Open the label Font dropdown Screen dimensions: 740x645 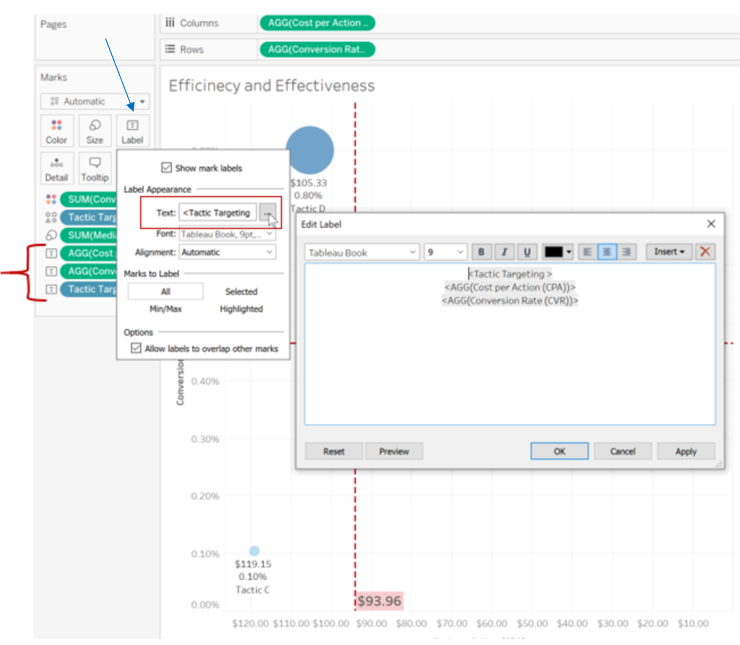coord(227,234)
